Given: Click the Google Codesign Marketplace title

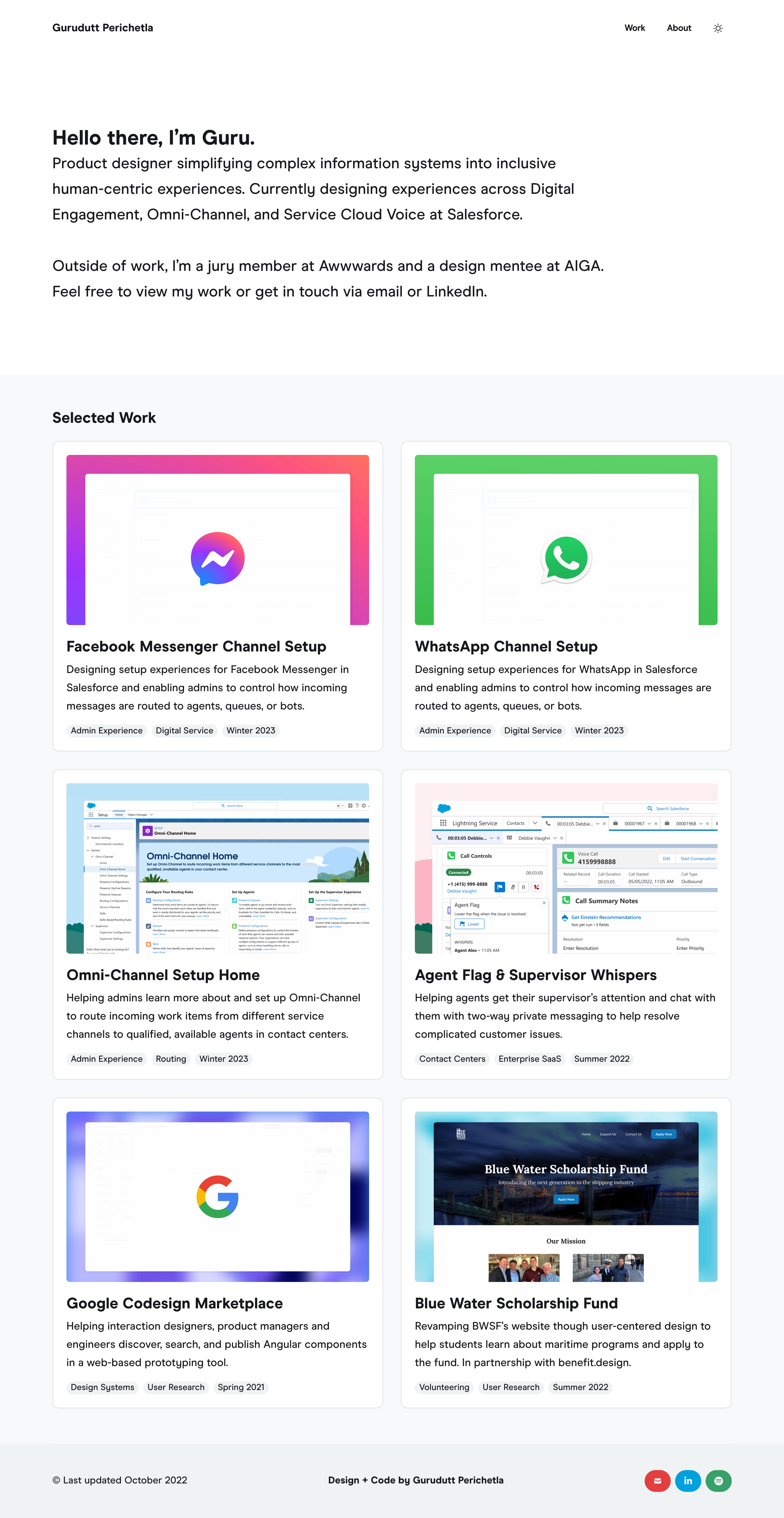Looking at the screenshot, I should click(x=174, y=1303).
